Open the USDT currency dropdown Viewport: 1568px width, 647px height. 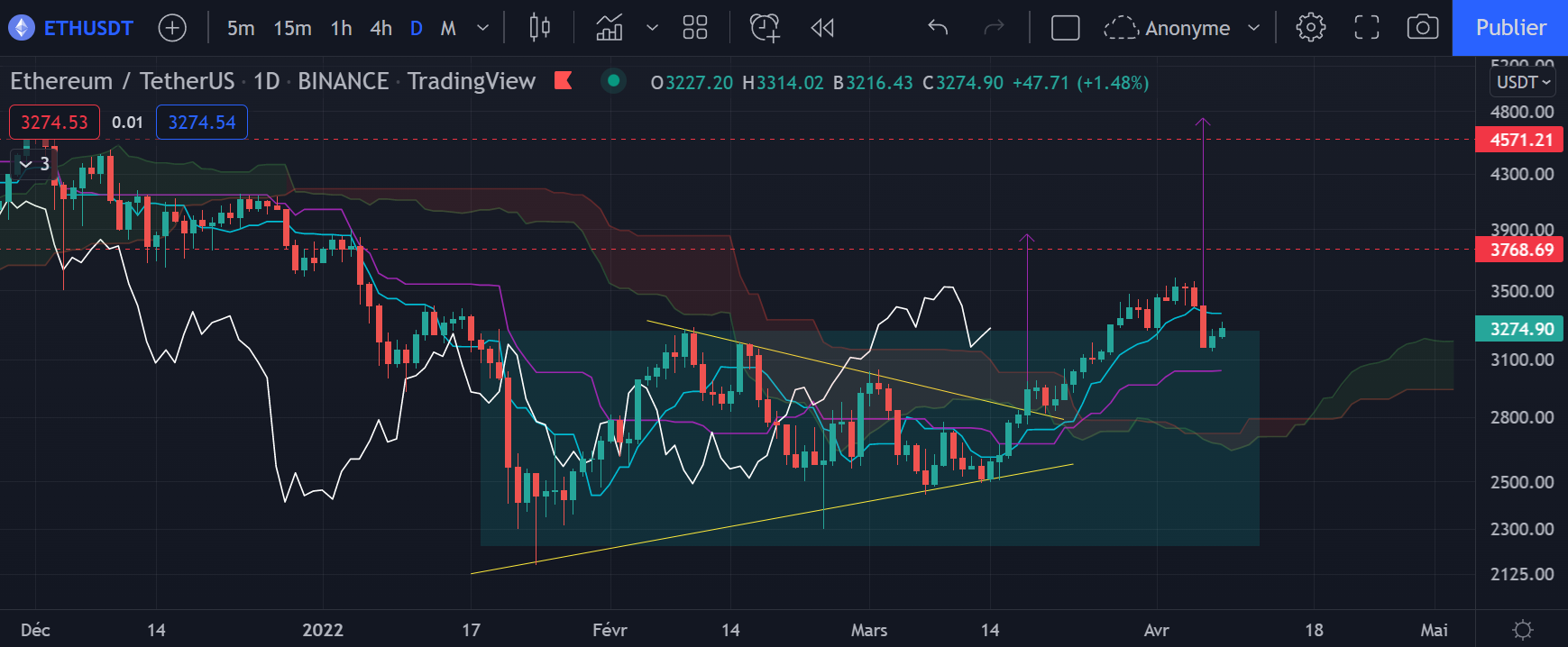tap(1523, 82)
